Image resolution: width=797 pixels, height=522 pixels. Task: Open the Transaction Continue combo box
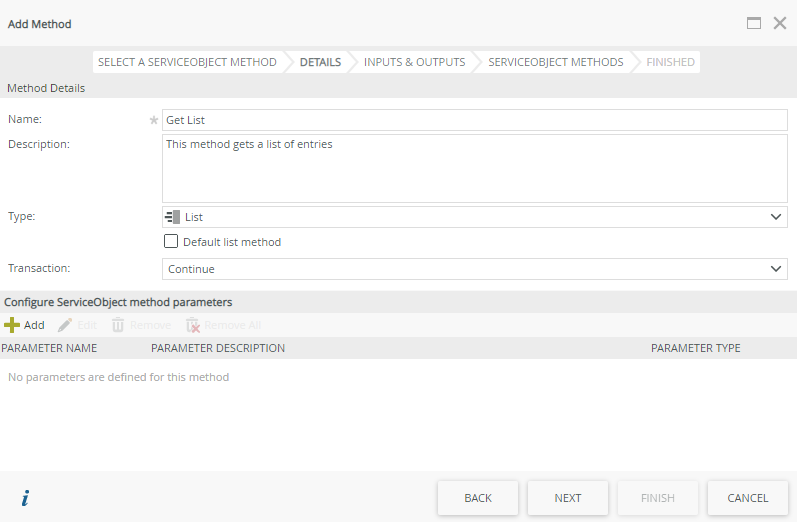(460, 269)
